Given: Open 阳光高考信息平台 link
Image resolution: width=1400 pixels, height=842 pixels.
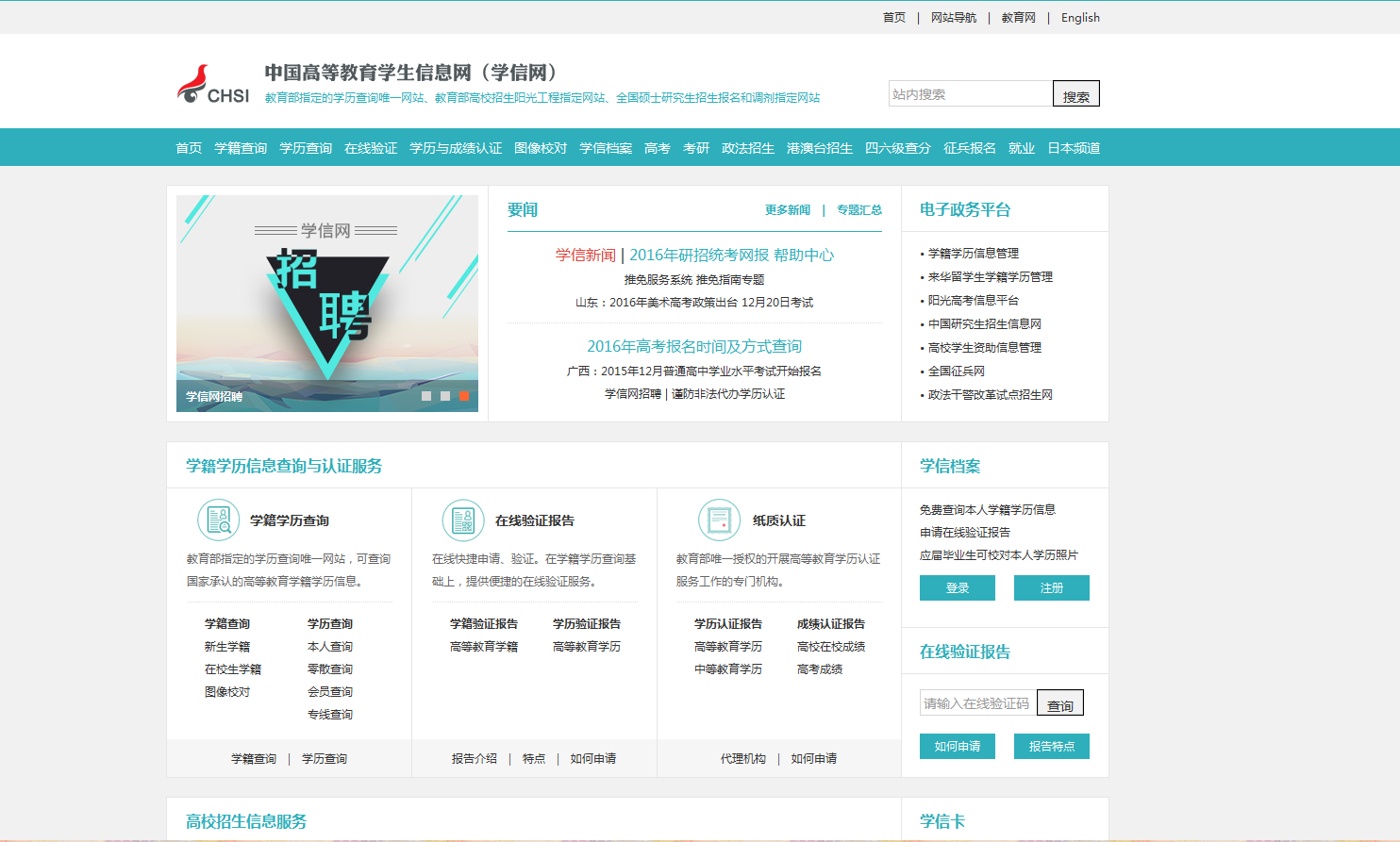Looking at the screenshot, I should [x=974, y=300].
